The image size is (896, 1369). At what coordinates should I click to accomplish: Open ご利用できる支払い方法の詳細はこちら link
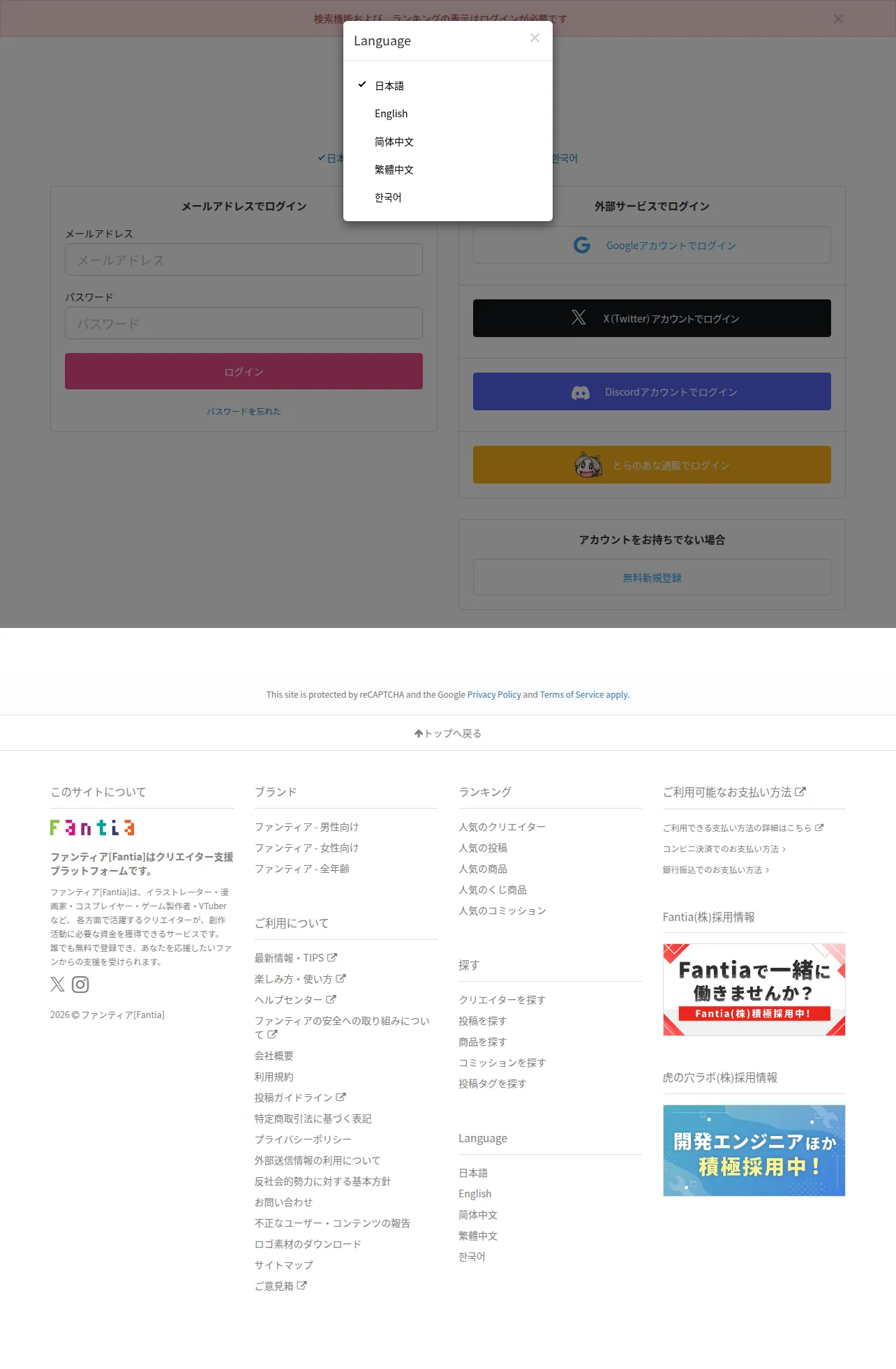tap(743, 828)
